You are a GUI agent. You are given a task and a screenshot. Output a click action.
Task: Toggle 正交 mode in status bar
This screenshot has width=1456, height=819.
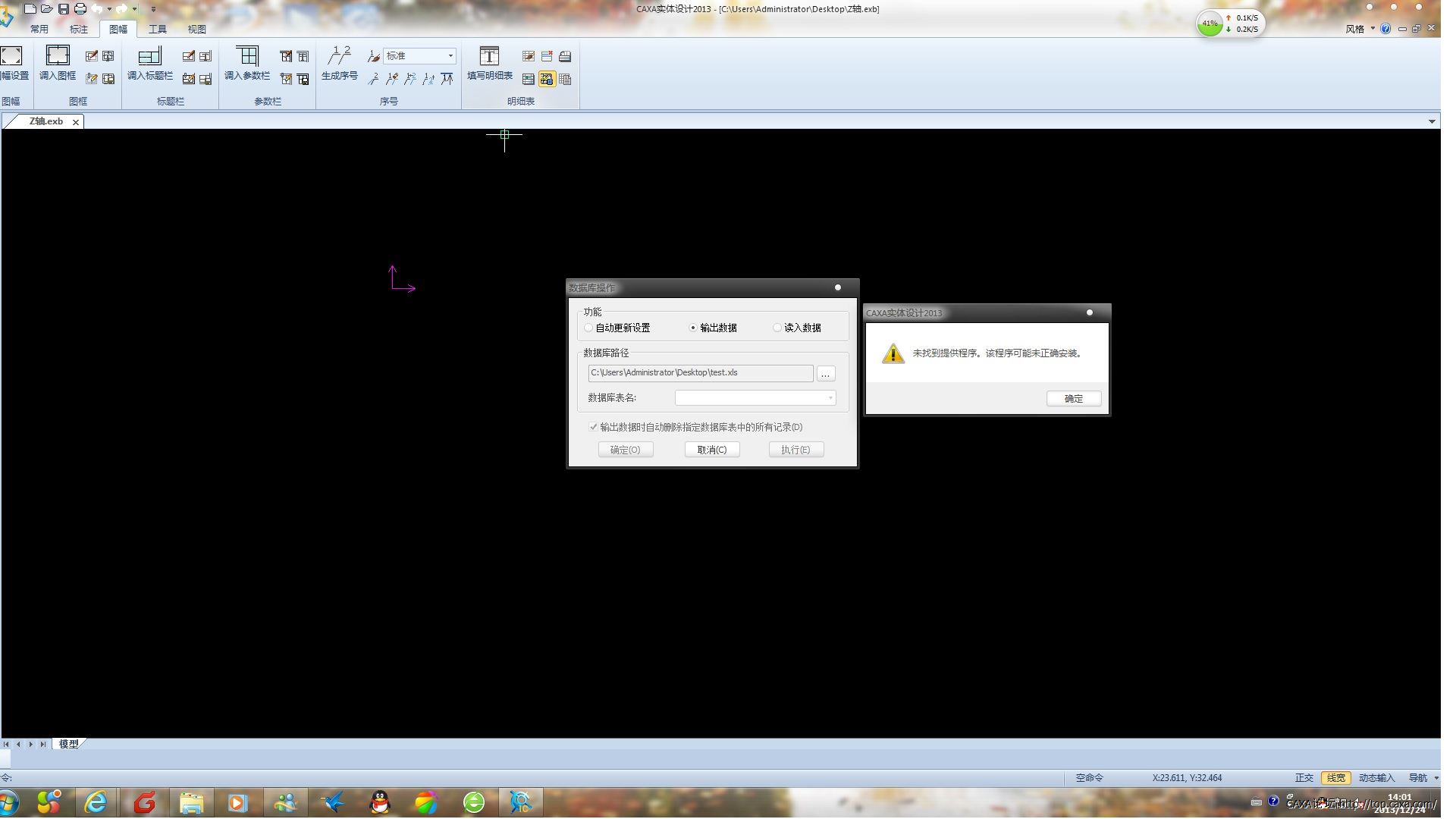click(x=1304, y=778)
